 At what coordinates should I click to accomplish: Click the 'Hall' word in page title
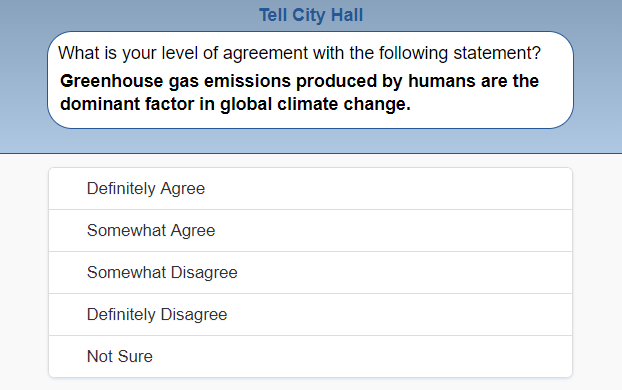tap(347, 15)
